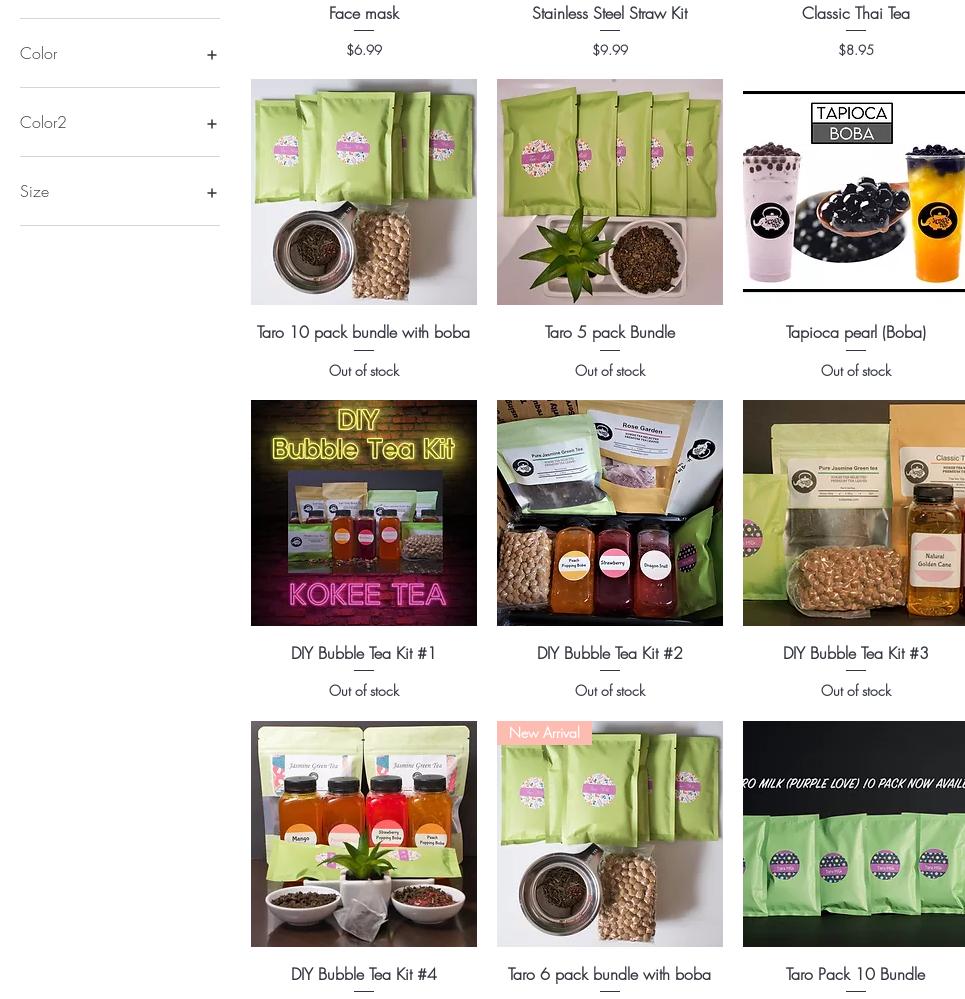The height and width of the screenshot is (999, 965).
Task: Go to Stainless Steel Straw Kit link
Action: (x=610, y=13)
